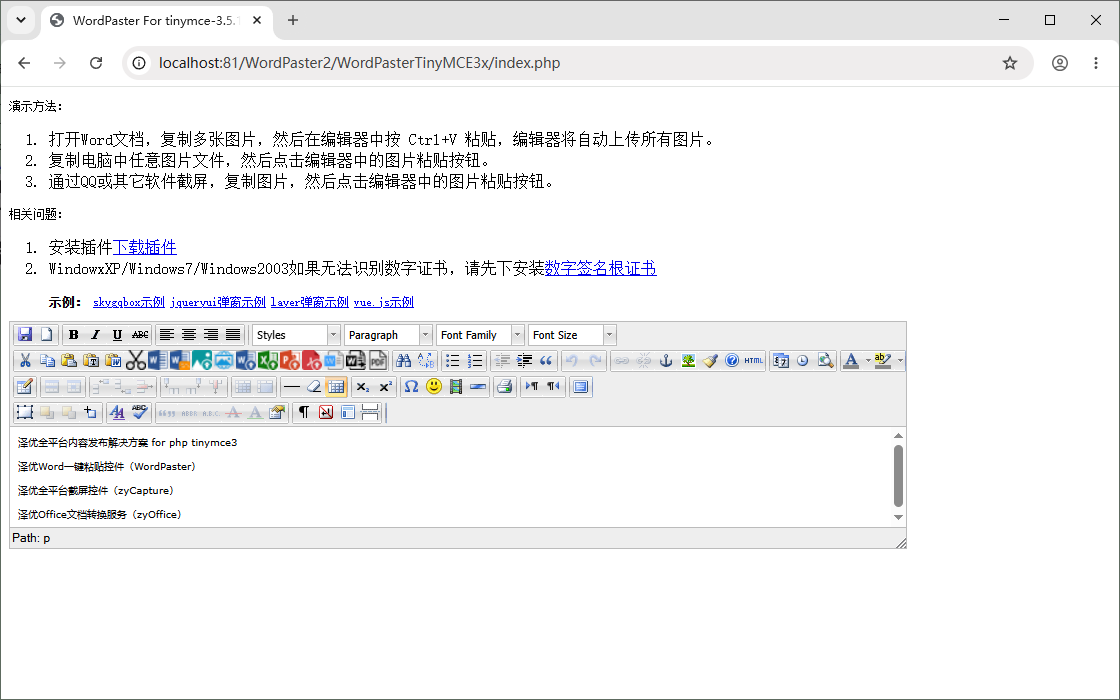Toggle center text alignment
The height and width of the screenshot is (700, 1120).
tap(189, 334)
